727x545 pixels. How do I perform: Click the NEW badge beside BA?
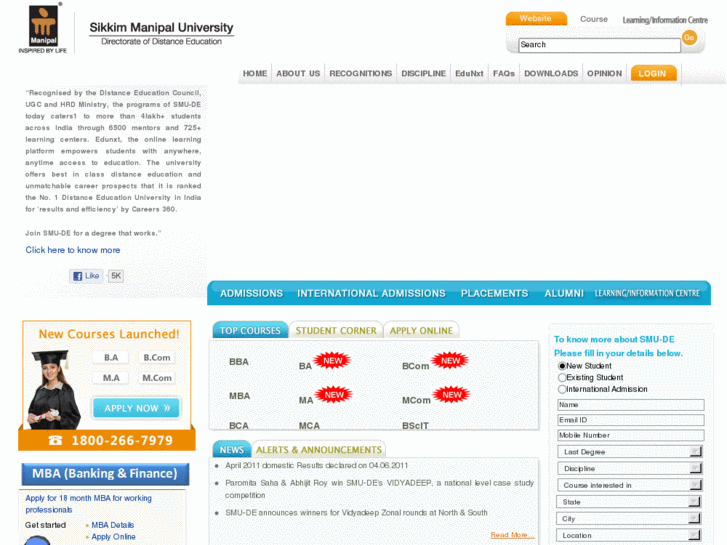[x=332, y=360]
